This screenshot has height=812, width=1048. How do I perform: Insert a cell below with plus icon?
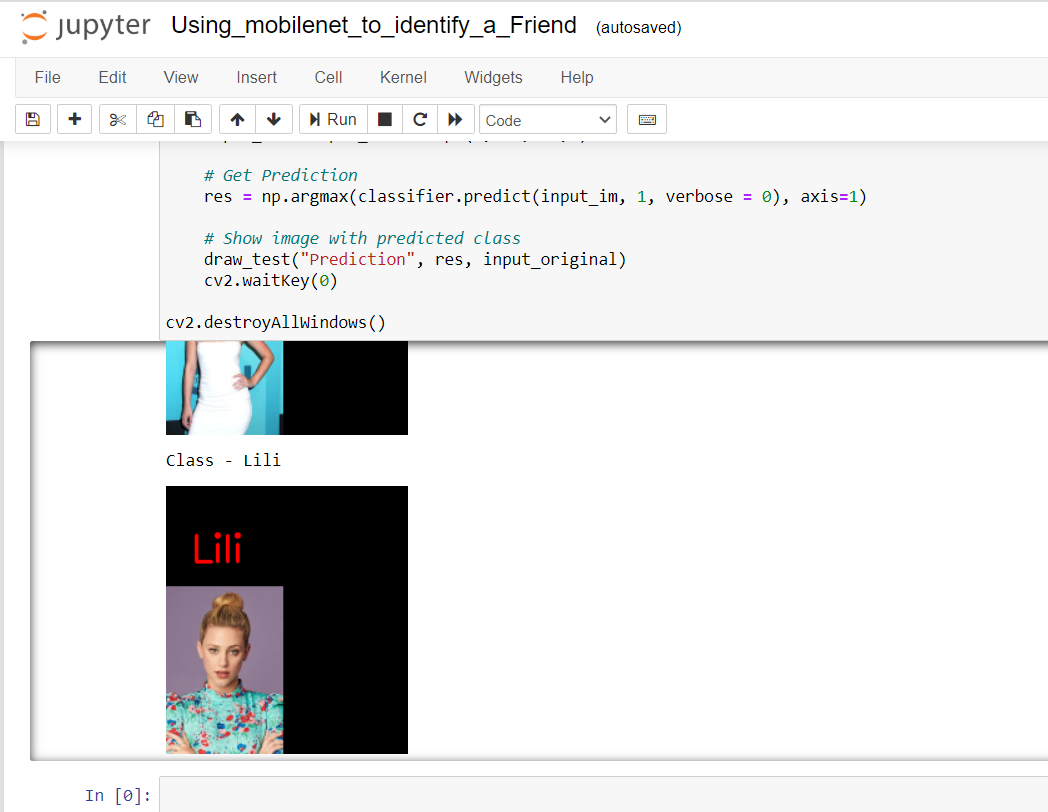(x=74, y=120)
